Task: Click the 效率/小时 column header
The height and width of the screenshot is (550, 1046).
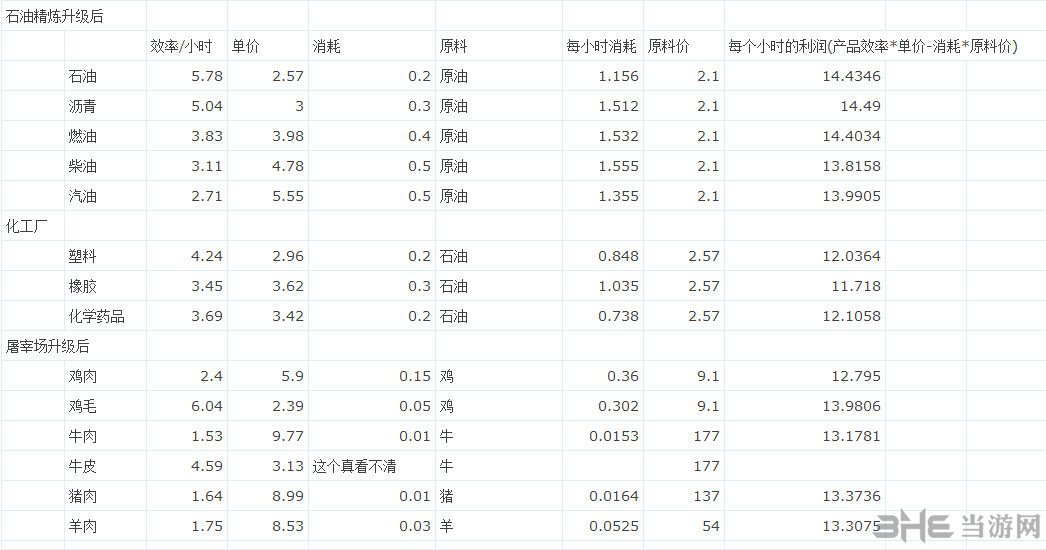Action: [x=181, y=46]
